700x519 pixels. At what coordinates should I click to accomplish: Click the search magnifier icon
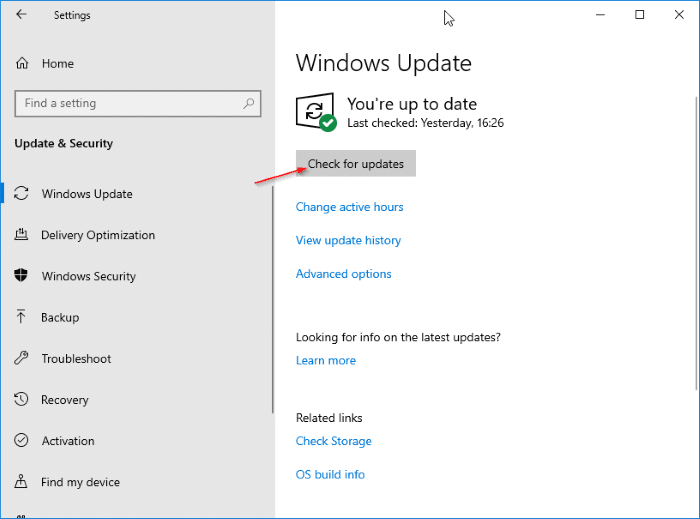[249, 104]
